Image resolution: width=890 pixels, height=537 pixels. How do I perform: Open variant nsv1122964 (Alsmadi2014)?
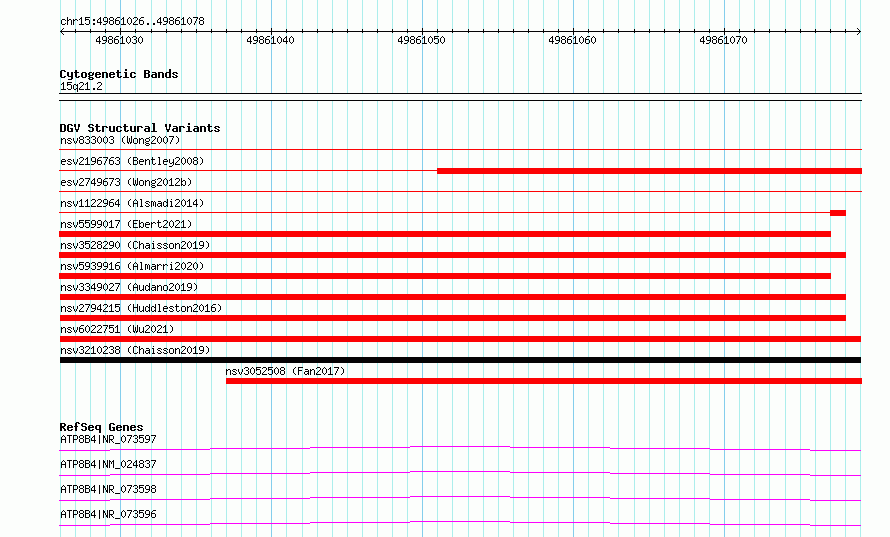coord(132,203)
